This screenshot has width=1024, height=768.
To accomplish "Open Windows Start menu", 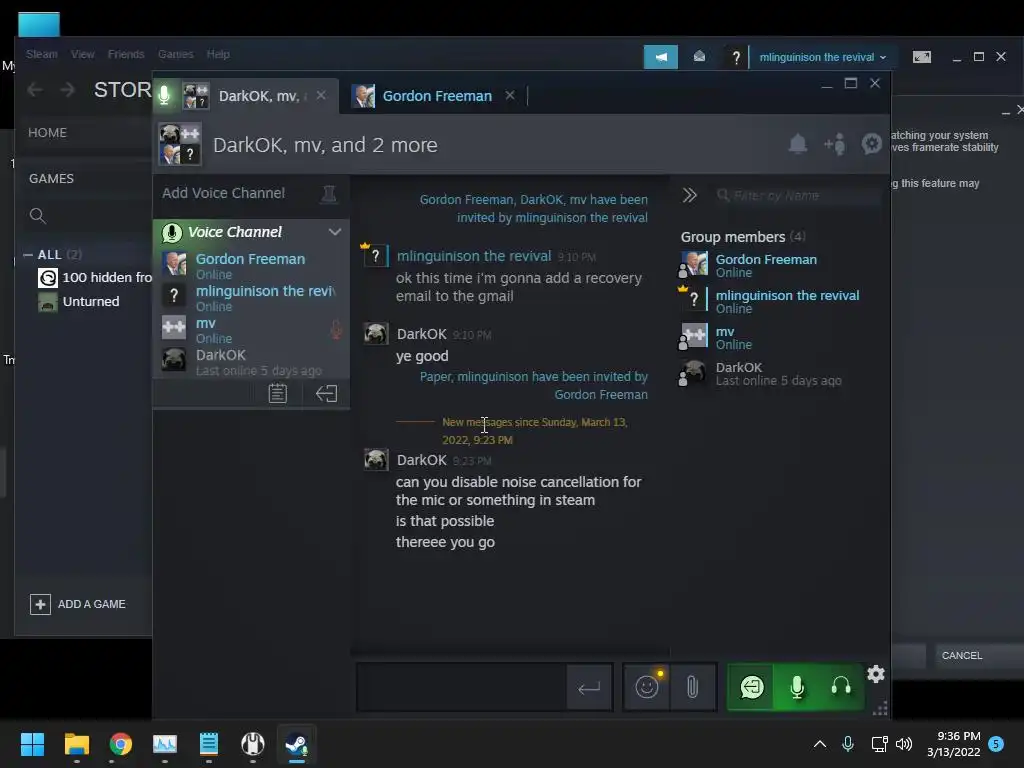I will pyautogui.click(x=32, y=744).
